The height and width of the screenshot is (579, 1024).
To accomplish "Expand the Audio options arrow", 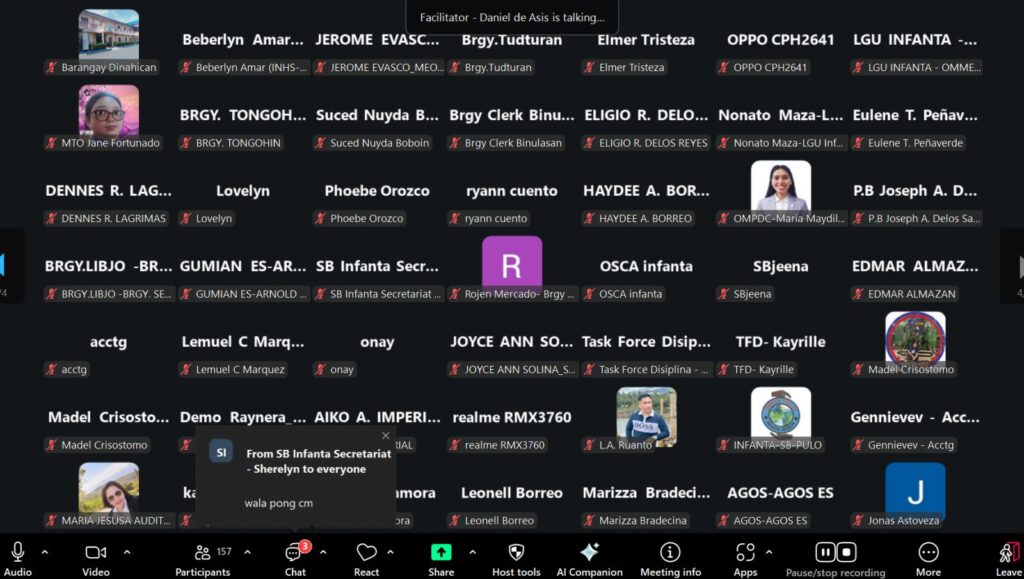I will pyautogui.click(x=44, y=552).
